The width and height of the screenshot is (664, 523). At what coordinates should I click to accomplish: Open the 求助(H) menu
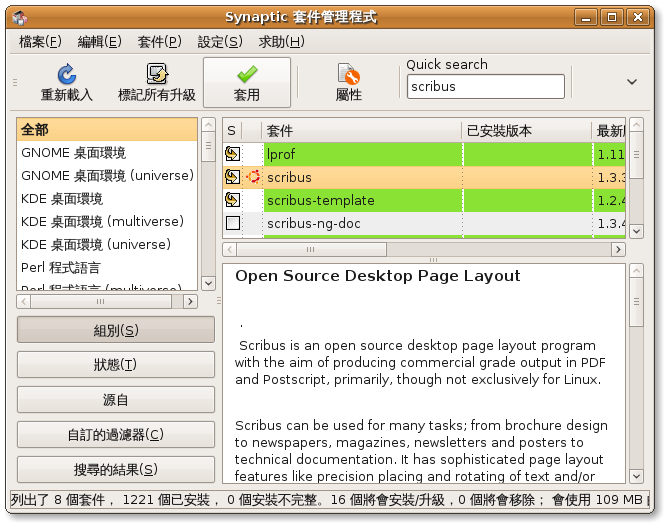click(281, 42)
